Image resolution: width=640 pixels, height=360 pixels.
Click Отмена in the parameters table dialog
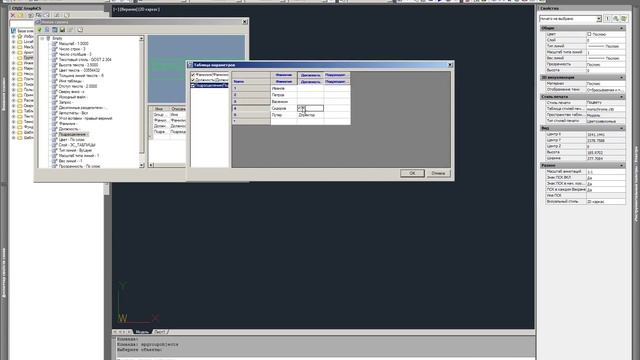[438, 173]
